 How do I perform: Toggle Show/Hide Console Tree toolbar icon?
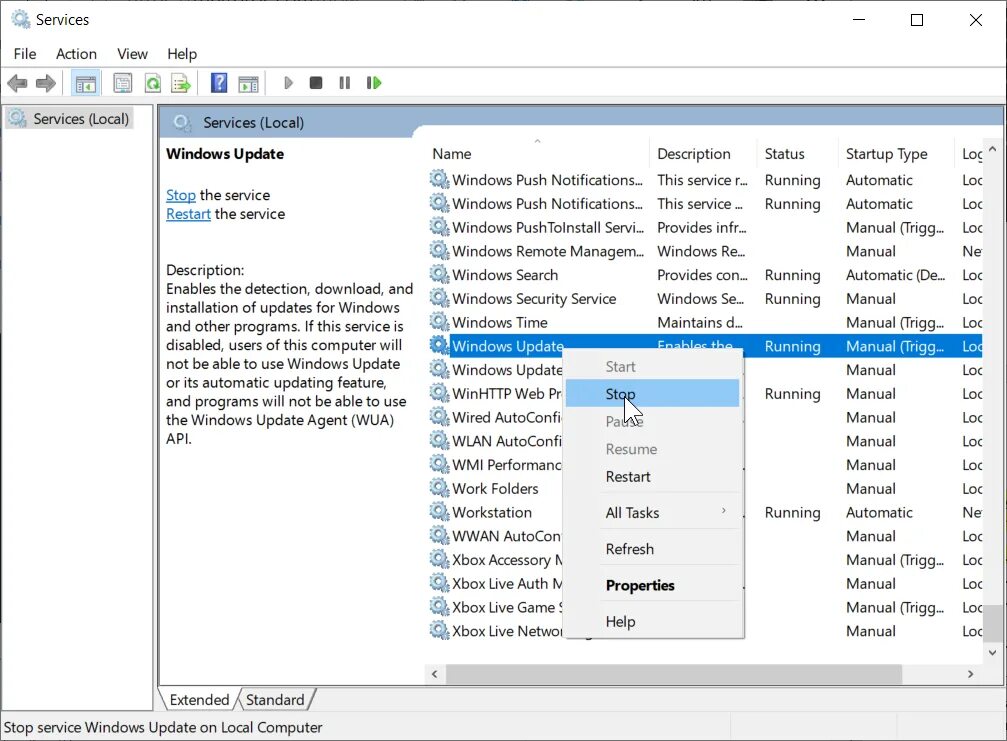point(85,83)
